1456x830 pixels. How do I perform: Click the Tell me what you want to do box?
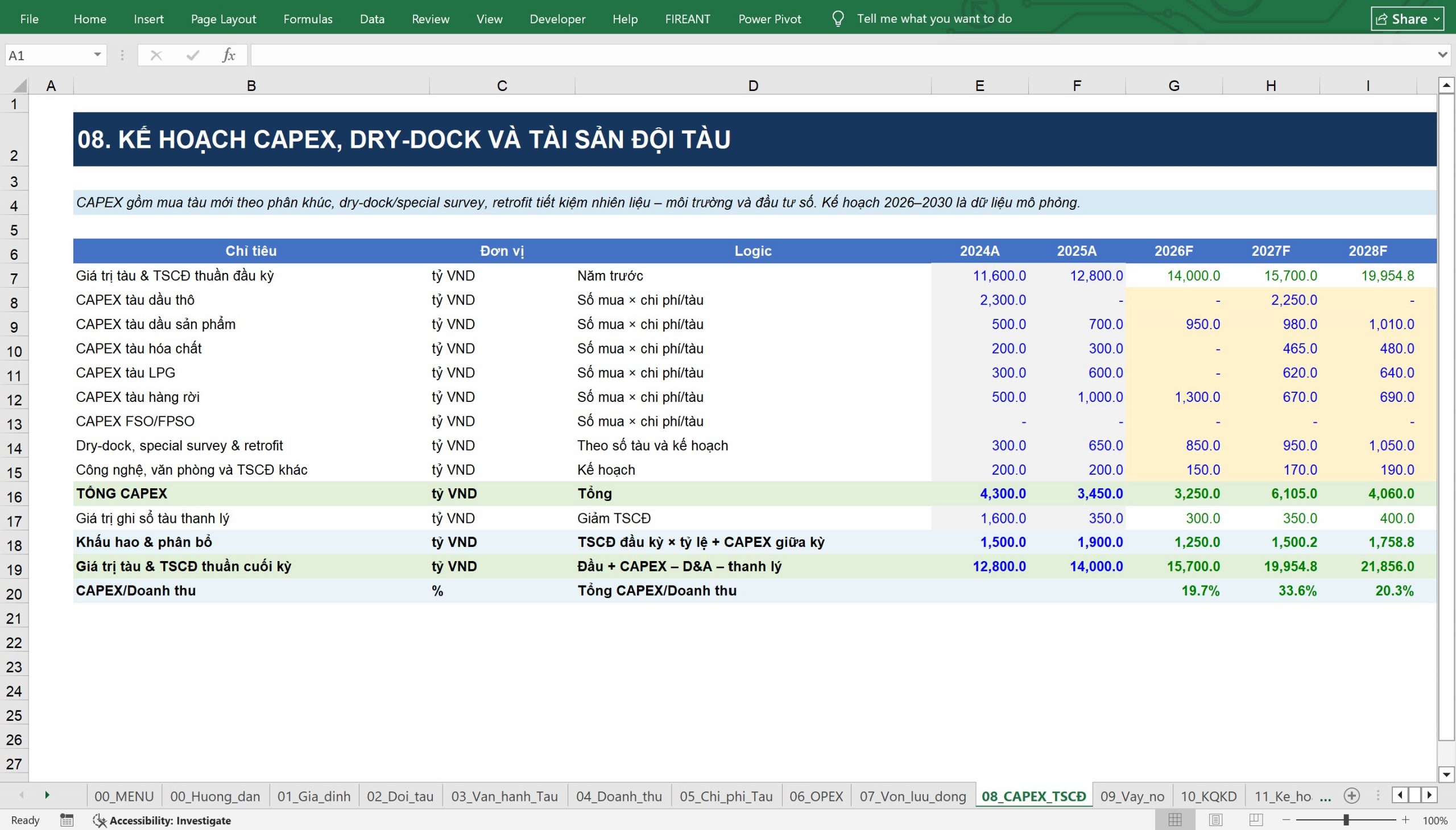934,19
